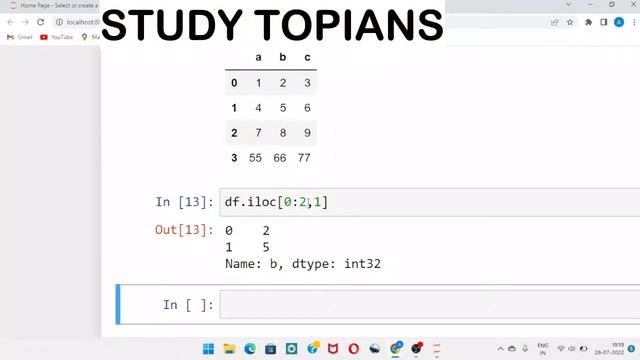Open Microsoft Edge from taskbar
The width and height of the screenshot is (640, 360).
(250, 349)
